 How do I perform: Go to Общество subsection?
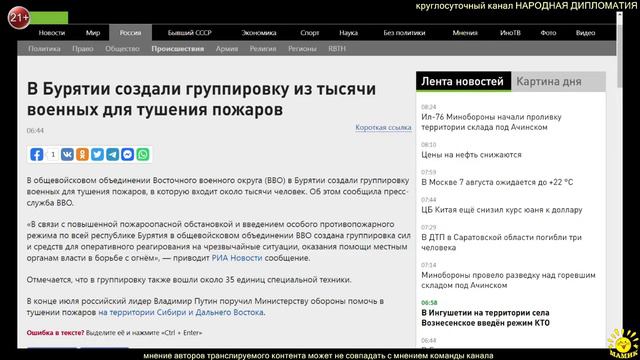(x=122, y=49)
